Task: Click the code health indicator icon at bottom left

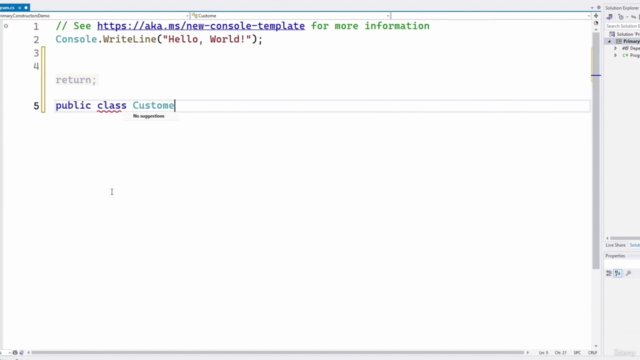Action: coord(15,353)
